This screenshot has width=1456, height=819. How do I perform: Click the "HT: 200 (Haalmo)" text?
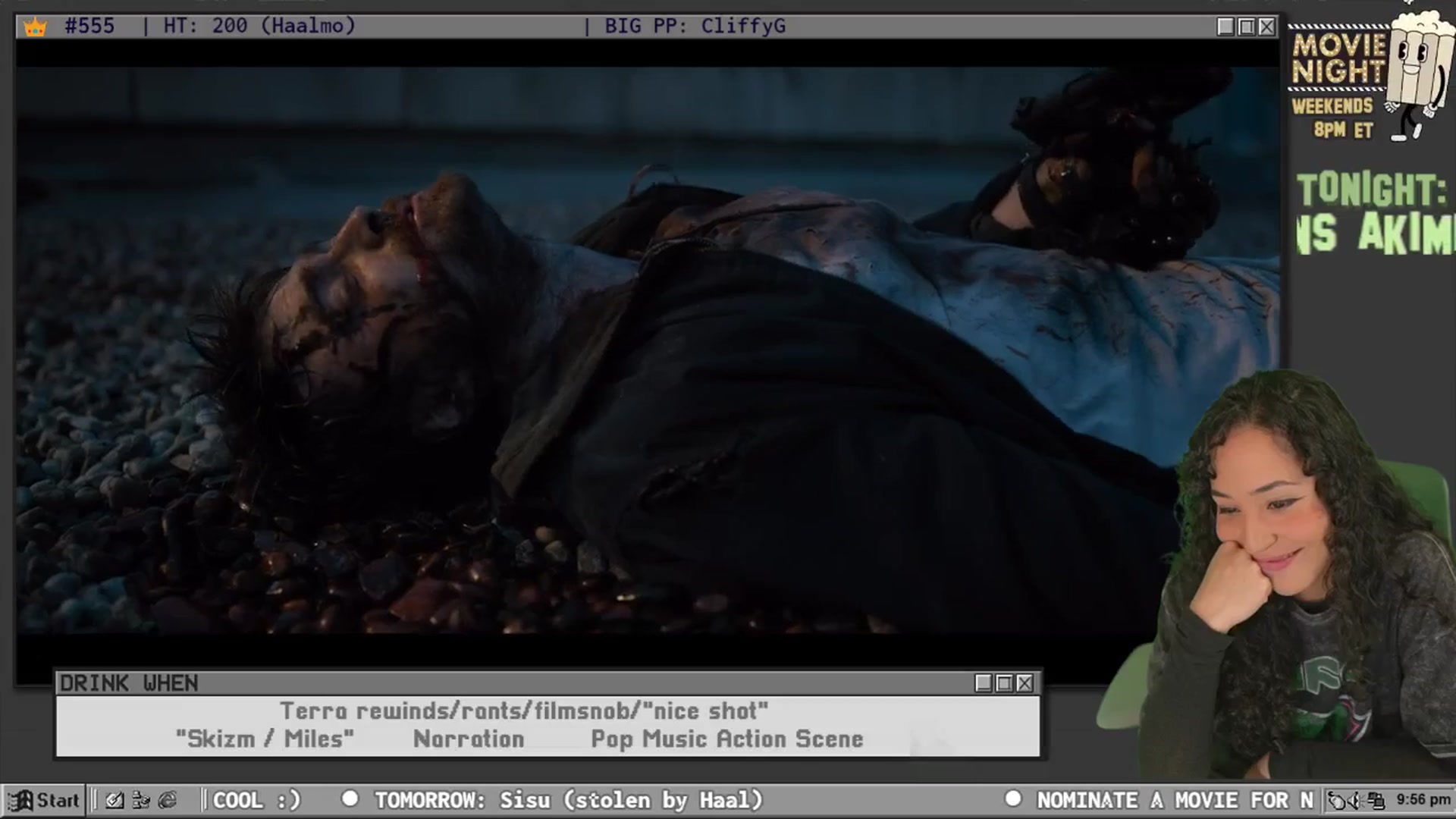coord(259,26)
